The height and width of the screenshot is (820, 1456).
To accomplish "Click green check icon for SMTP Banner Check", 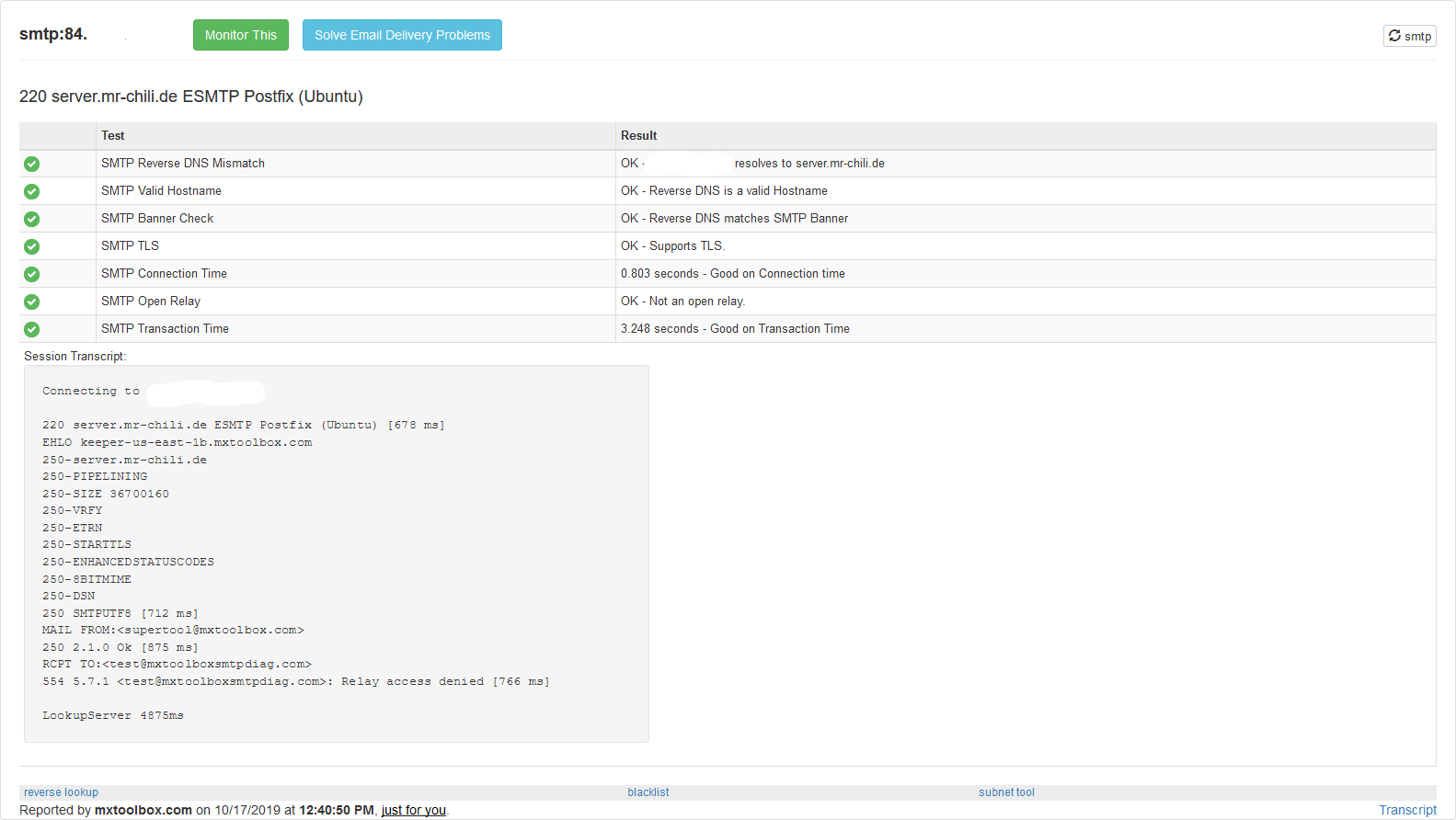I will tap(32, 219).
